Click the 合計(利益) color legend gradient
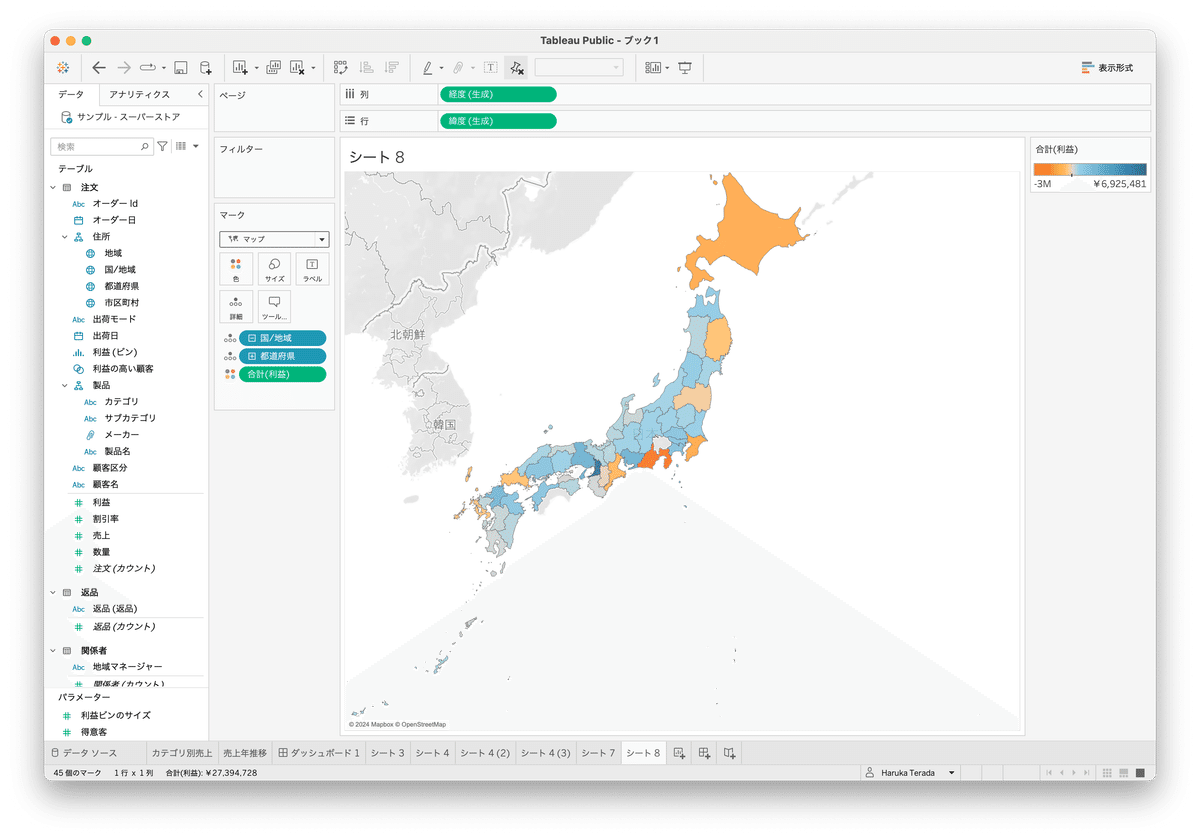The width and height of the screenshot is (1200, 839). pyautogui.click(x=1090, y=169)
